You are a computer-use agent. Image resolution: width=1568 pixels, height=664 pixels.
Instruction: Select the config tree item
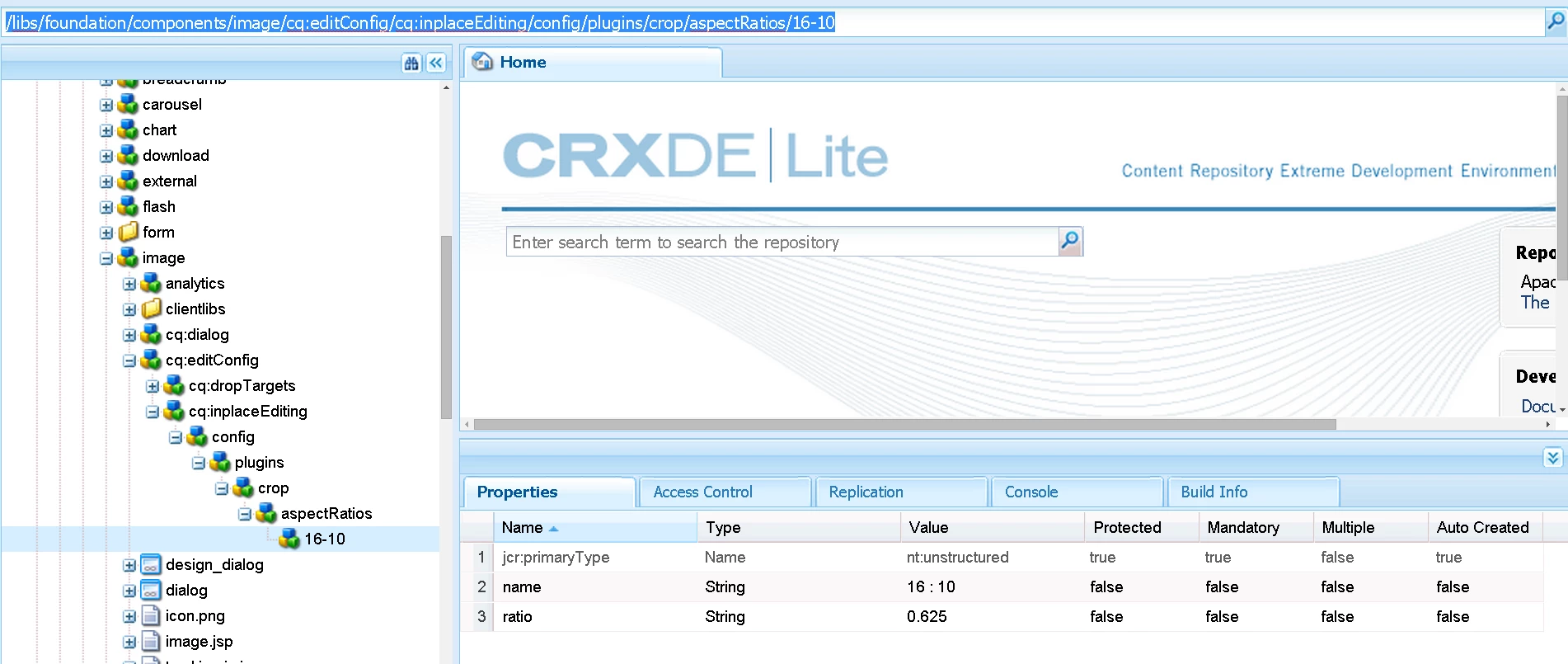coord(232,436)
